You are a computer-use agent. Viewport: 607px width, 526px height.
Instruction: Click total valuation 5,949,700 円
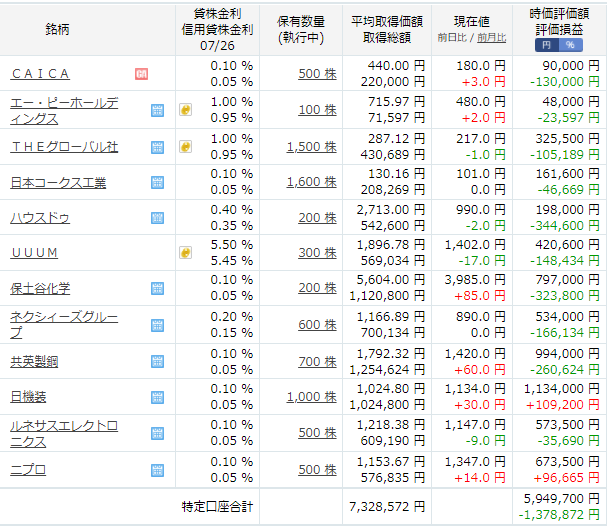tap(562, 499)
